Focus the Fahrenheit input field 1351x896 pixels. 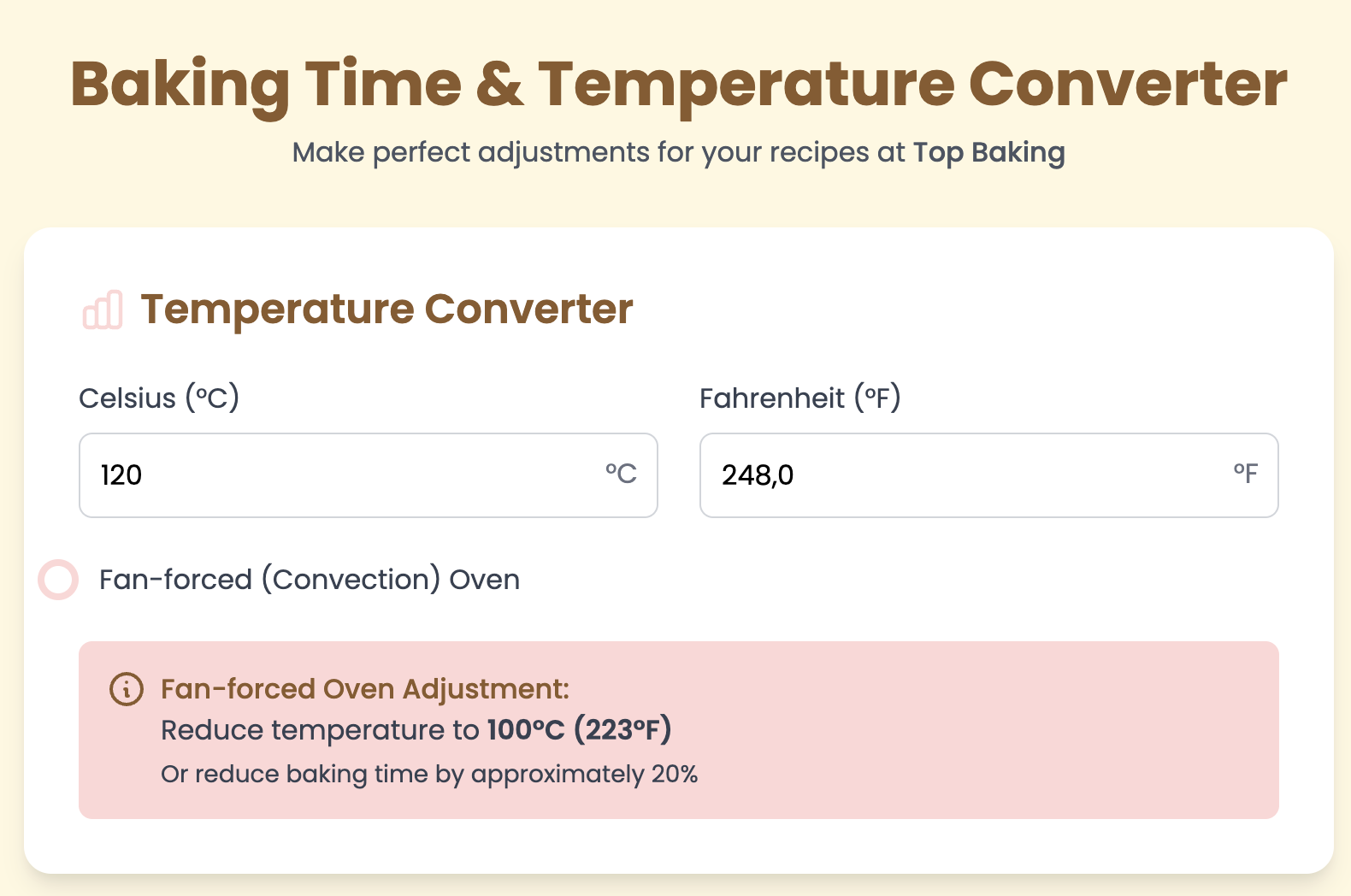click(966, 475)
